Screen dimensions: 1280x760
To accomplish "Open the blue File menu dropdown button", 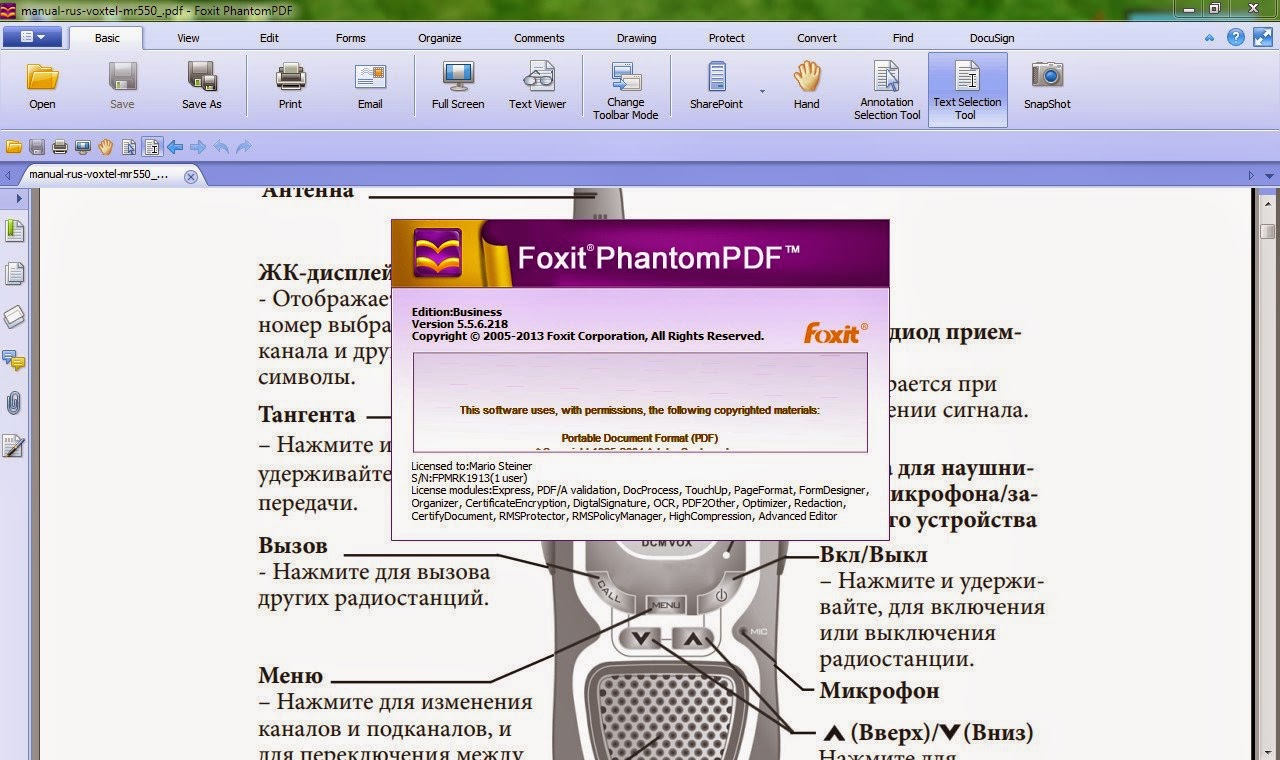I will 35,37.
